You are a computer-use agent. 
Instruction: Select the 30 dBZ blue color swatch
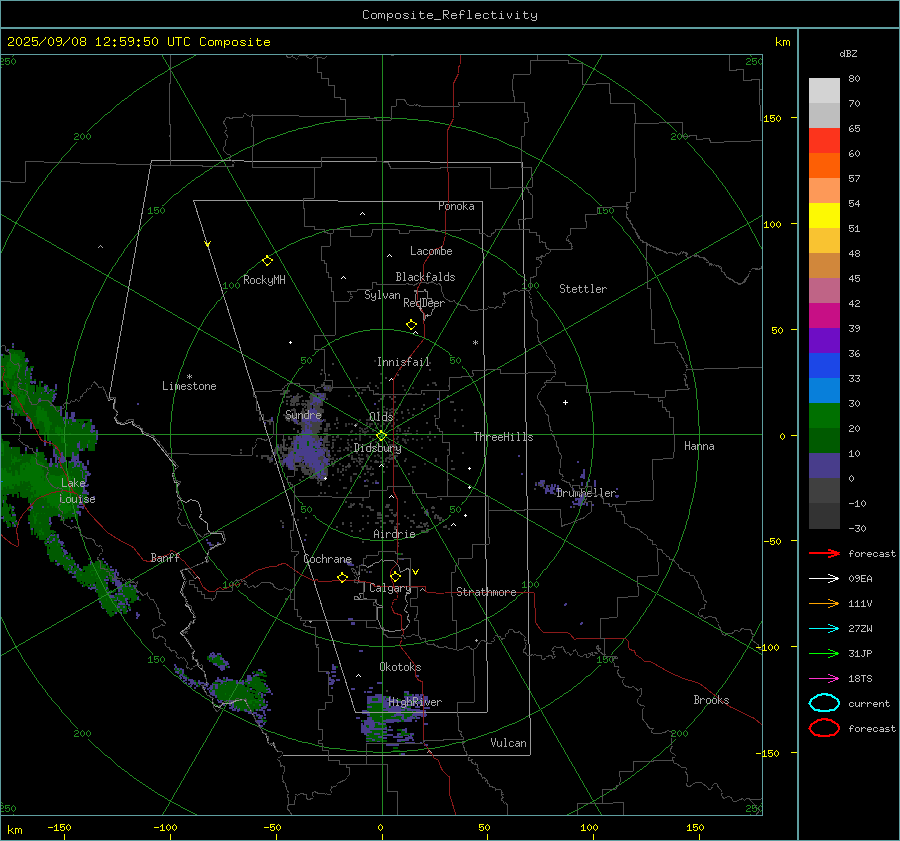tap(824, 390)
